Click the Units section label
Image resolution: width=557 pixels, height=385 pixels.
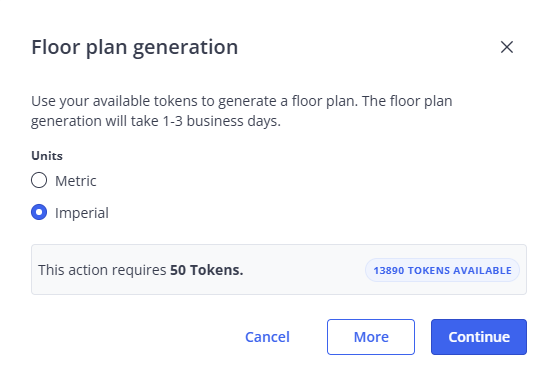[x=47, y=156]
